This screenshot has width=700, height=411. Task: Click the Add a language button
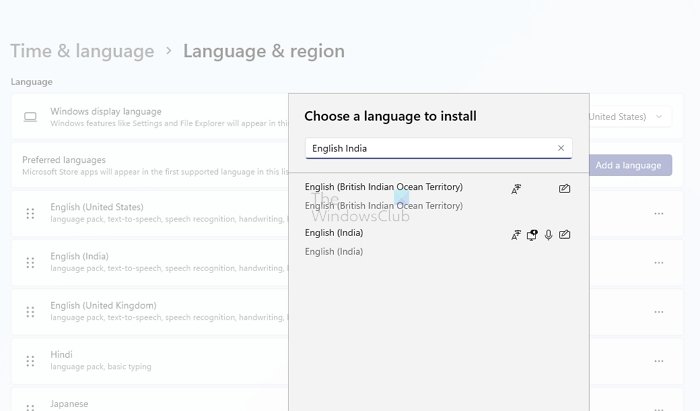pos(628,165)
